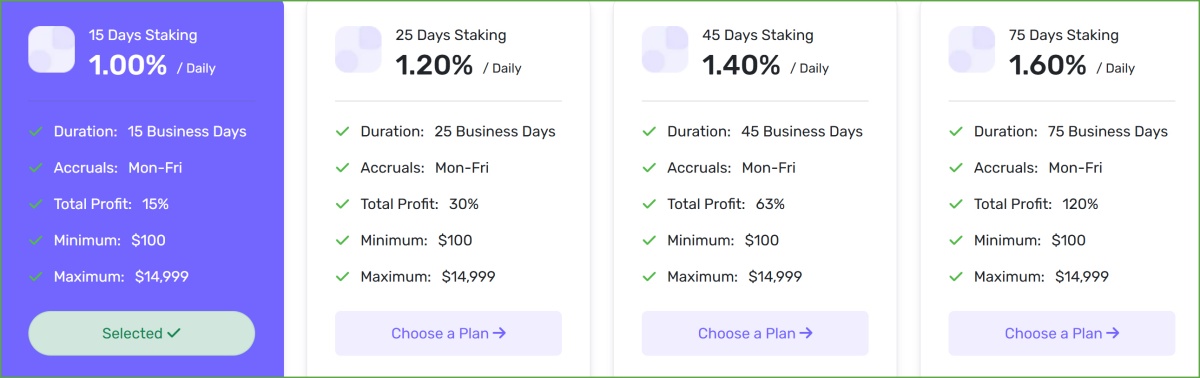Click the 45 Days Staking title
Image resolution: width=1200 pixels, height=378 pixels.
tap(758, 35)
